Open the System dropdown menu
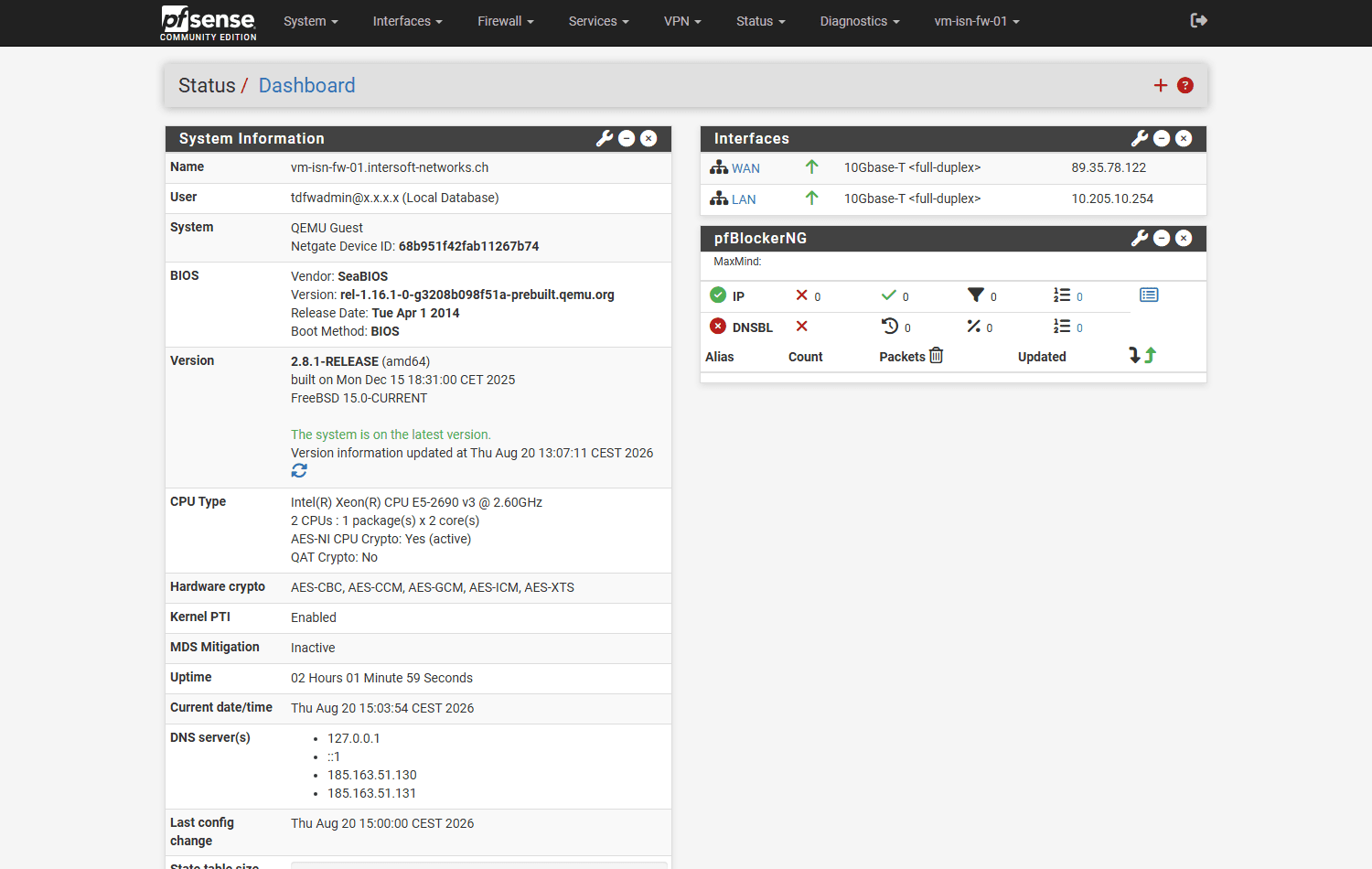Viewport: 1372px width, 869px height. (x=311, y=21)
